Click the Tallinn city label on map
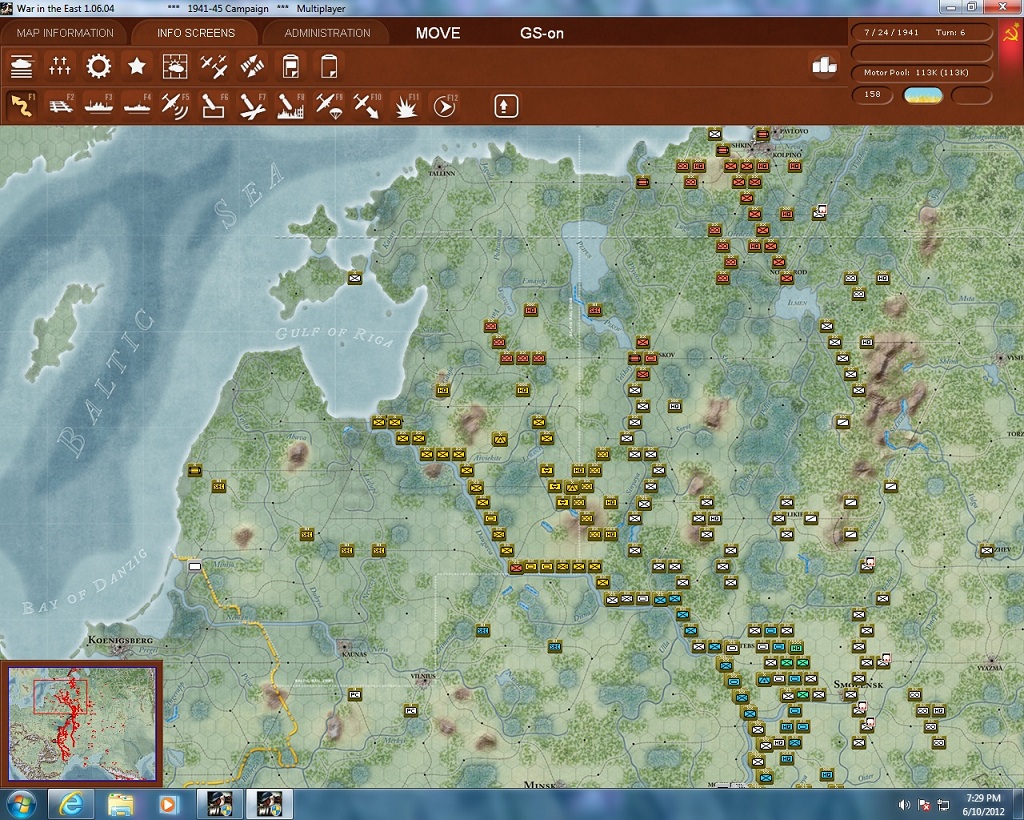Viewport: 1024px width, 820px height. click(x=442, y=173)
